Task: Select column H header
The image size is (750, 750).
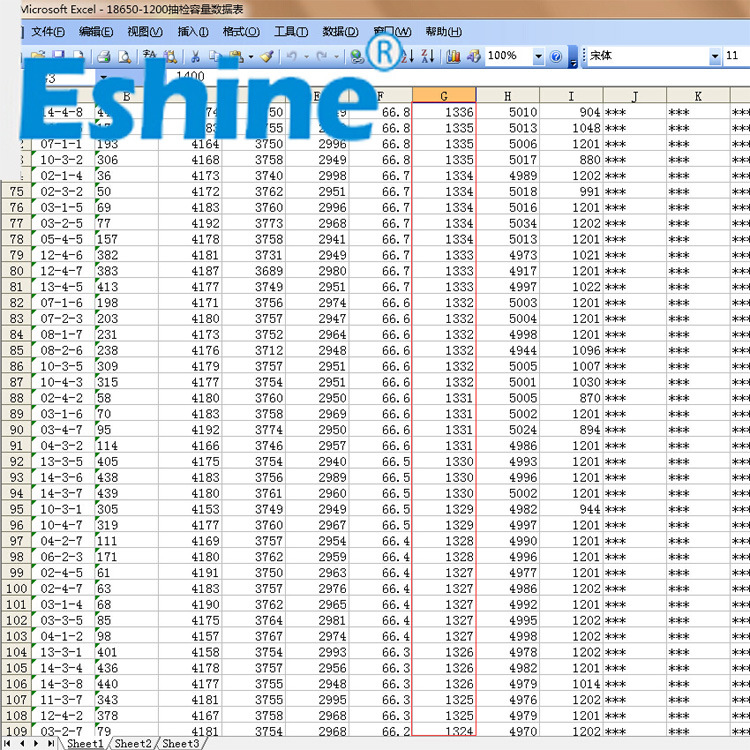Action: pyautogui.click(x=507, y=96)
